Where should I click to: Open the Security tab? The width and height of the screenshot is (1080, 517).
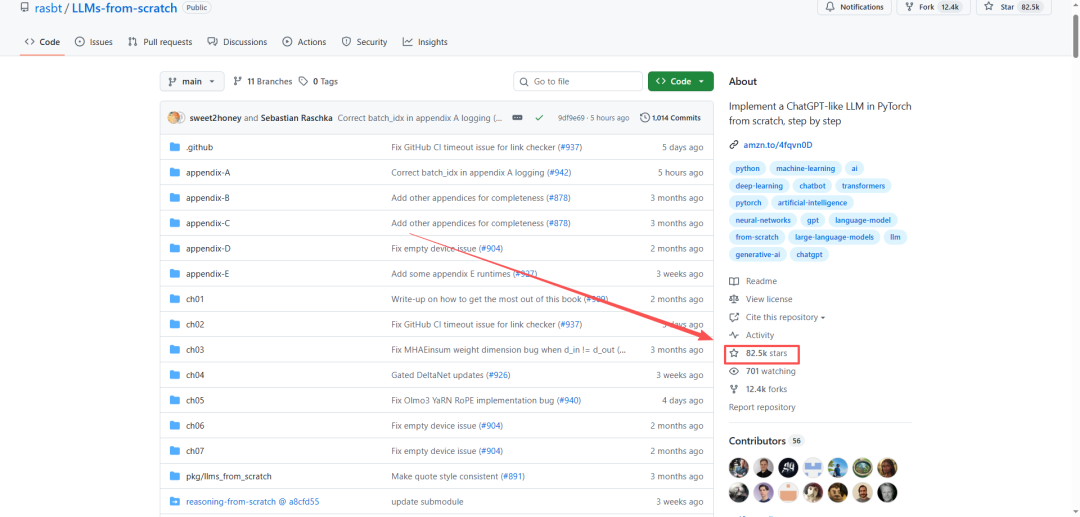coord(364,42)
